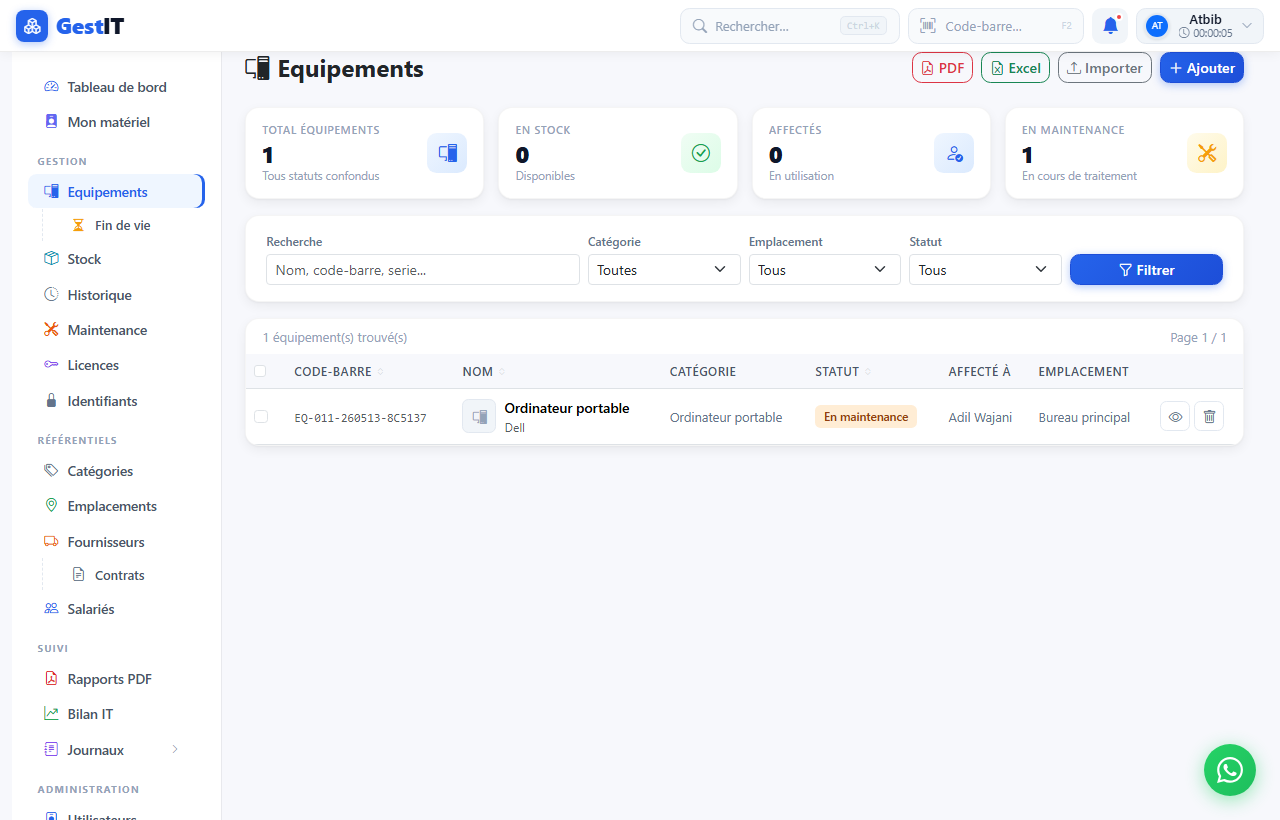Click the bold Ordinateur portable equipment name
Image resolution: width=1280 pixels, height=820 pixels.
(567, 408)
